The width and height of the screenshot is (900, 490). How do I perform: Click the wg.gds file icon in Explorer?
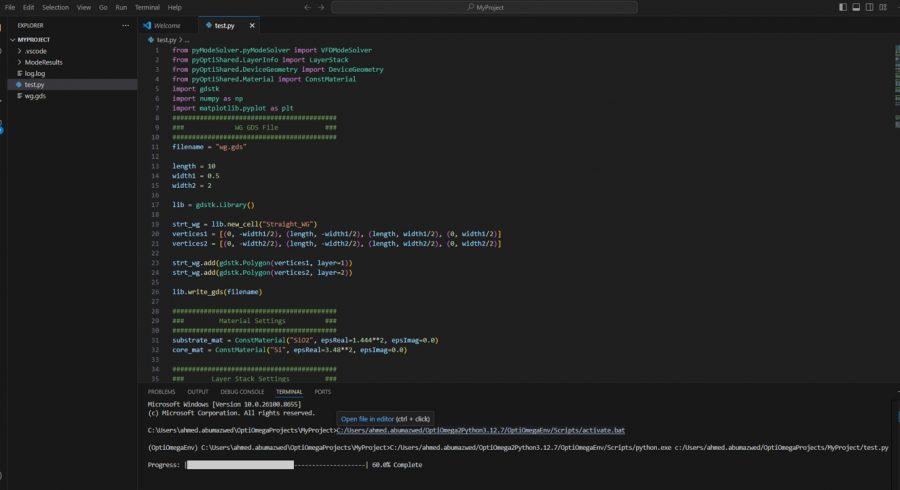(x=20, y=96)
